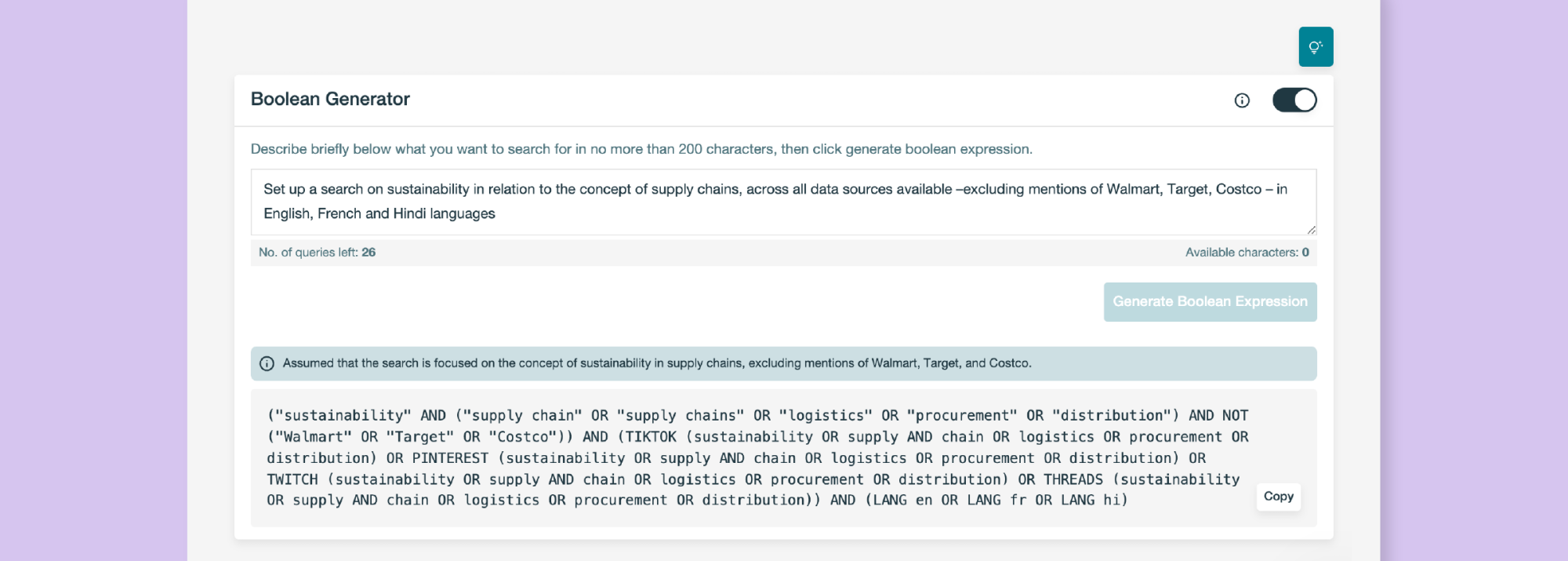Screen dimensions: 1568x561
Task: Click the Available characters counter
Action: [1247, 253]
